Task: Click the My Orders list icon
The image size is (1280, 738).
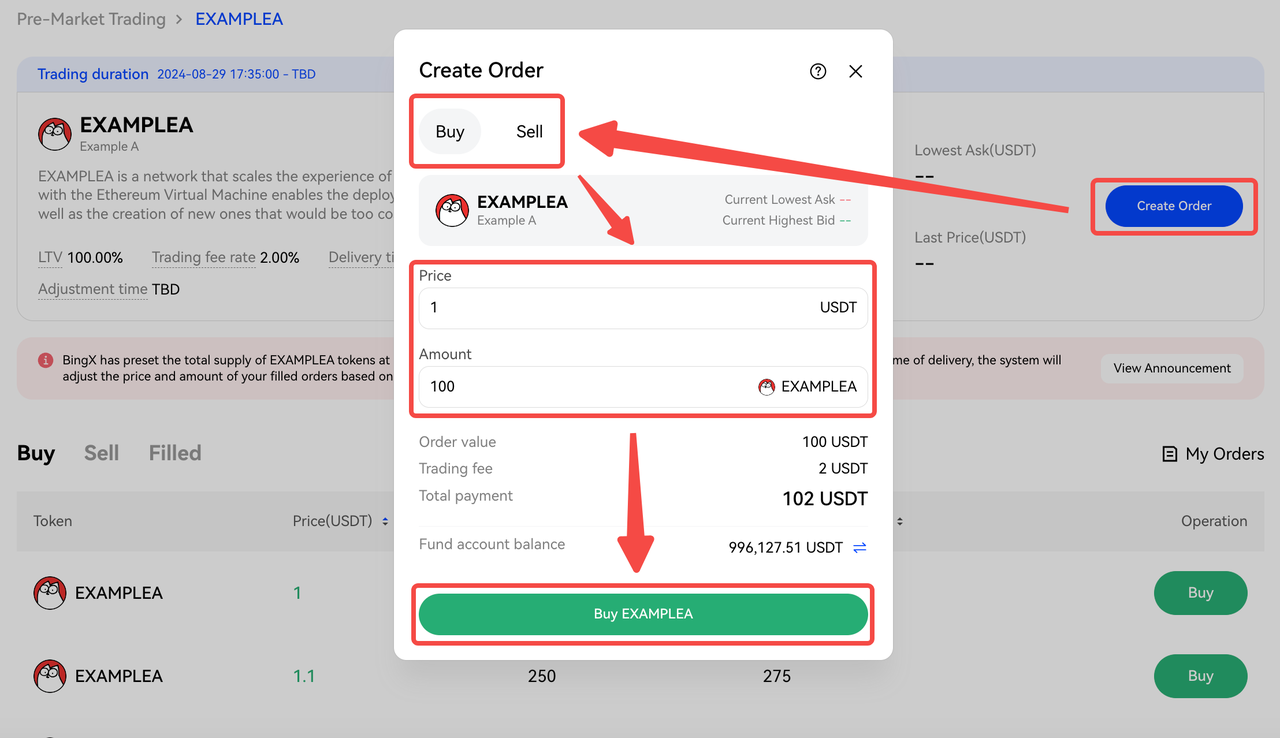Action: [x=1169, y=454]
